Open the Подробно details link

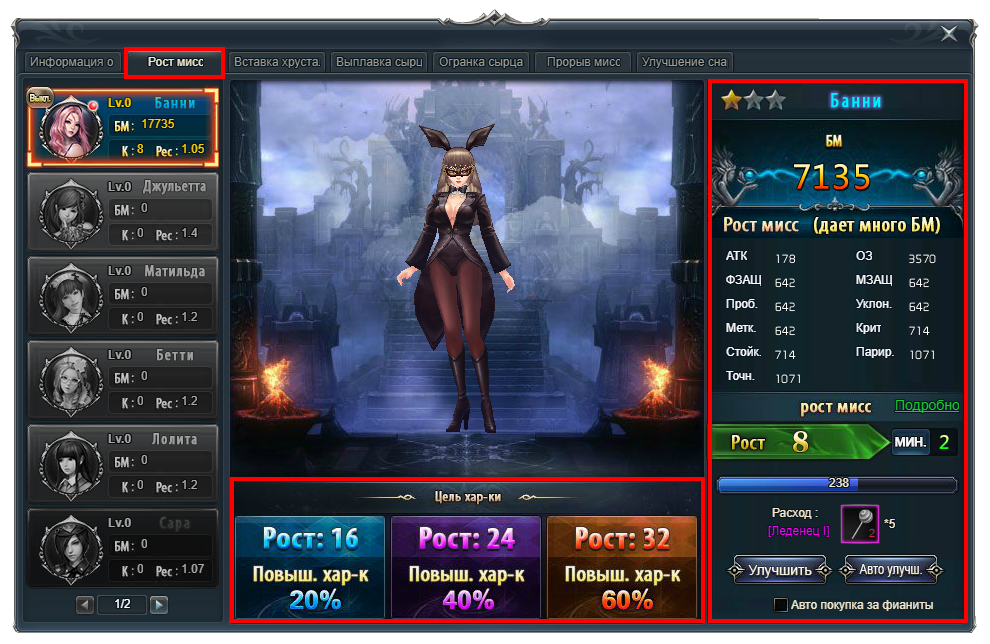click(x=926, y=406)
